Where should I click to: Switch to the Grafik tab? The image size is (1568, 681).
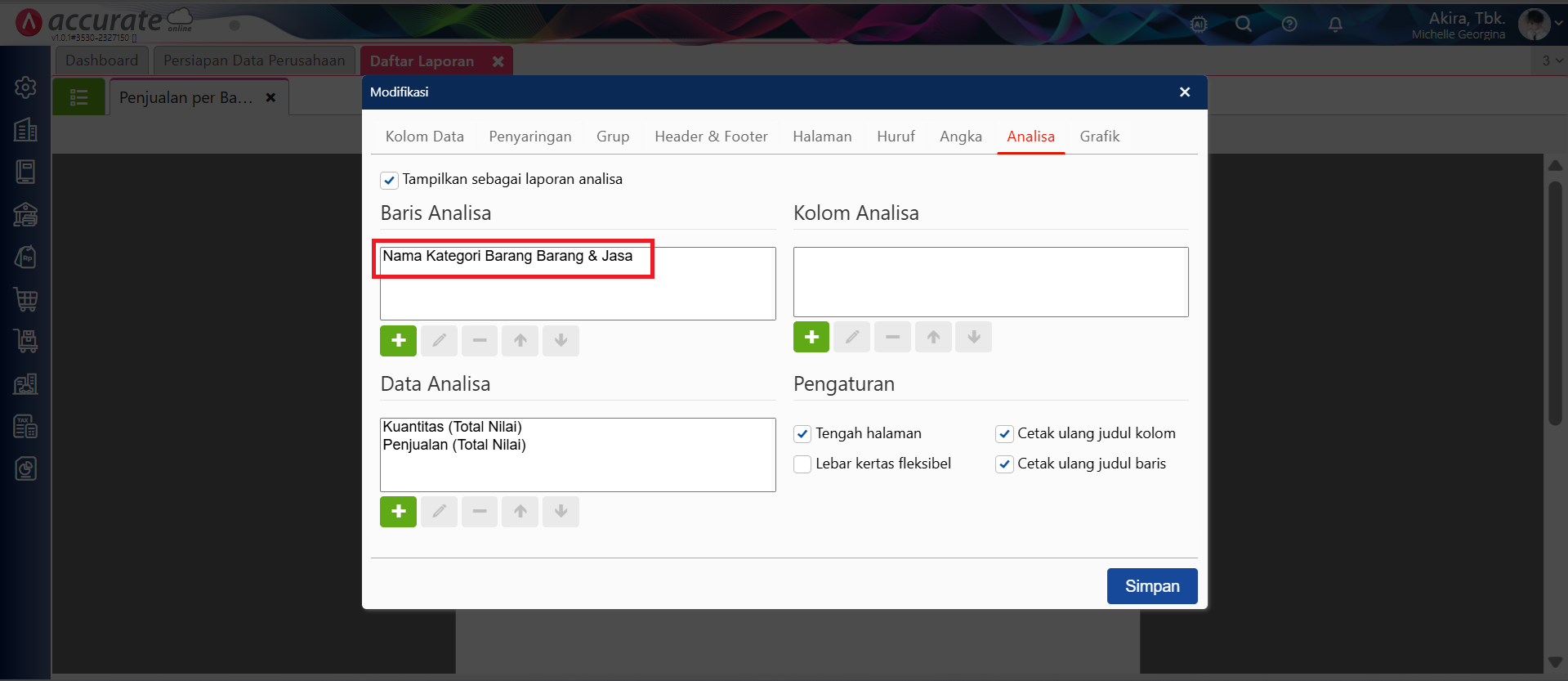pyautogui.click(x=1099, y=137)
